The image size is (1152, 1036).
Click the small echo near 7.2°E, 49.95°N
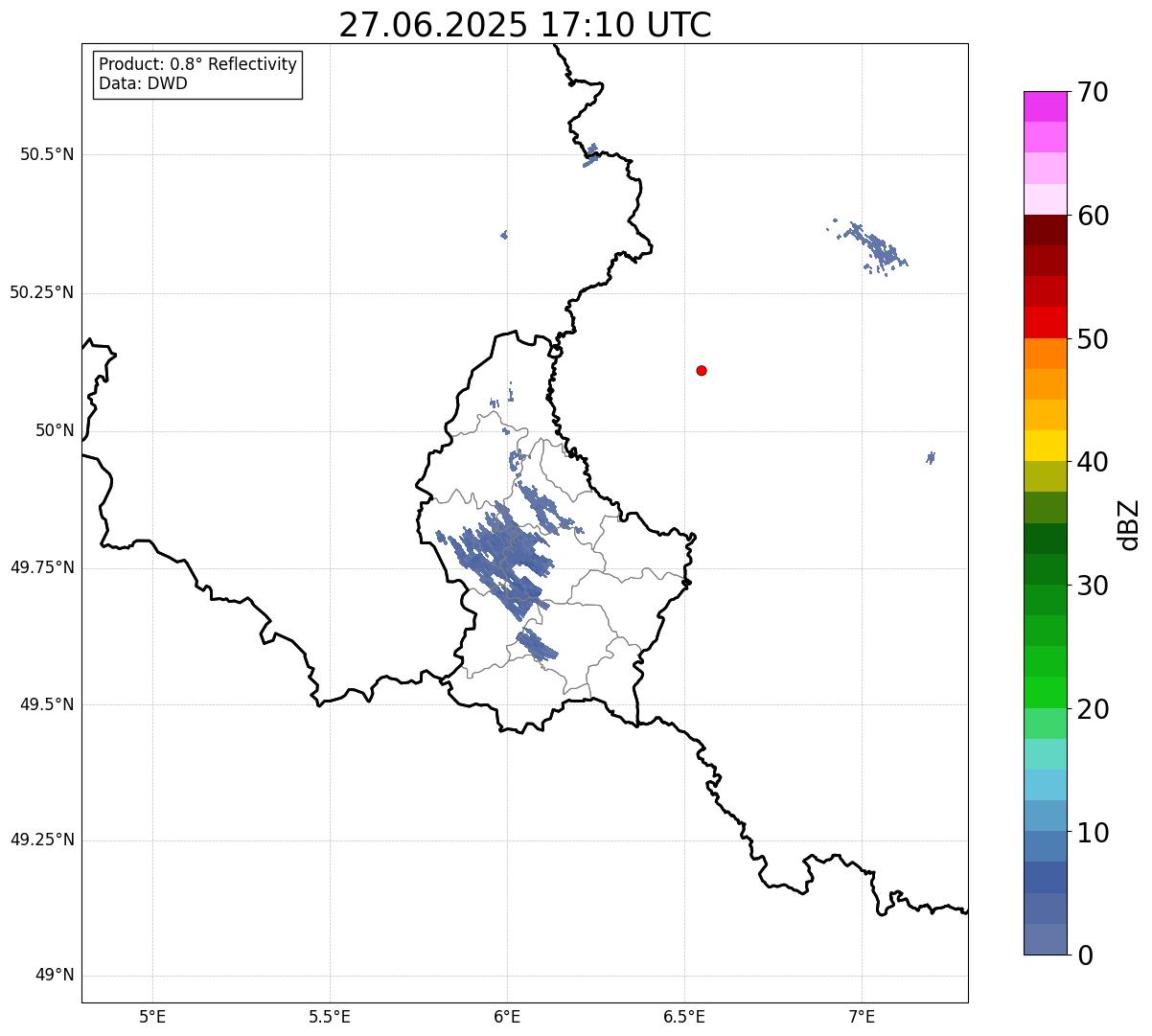point(931,458)
